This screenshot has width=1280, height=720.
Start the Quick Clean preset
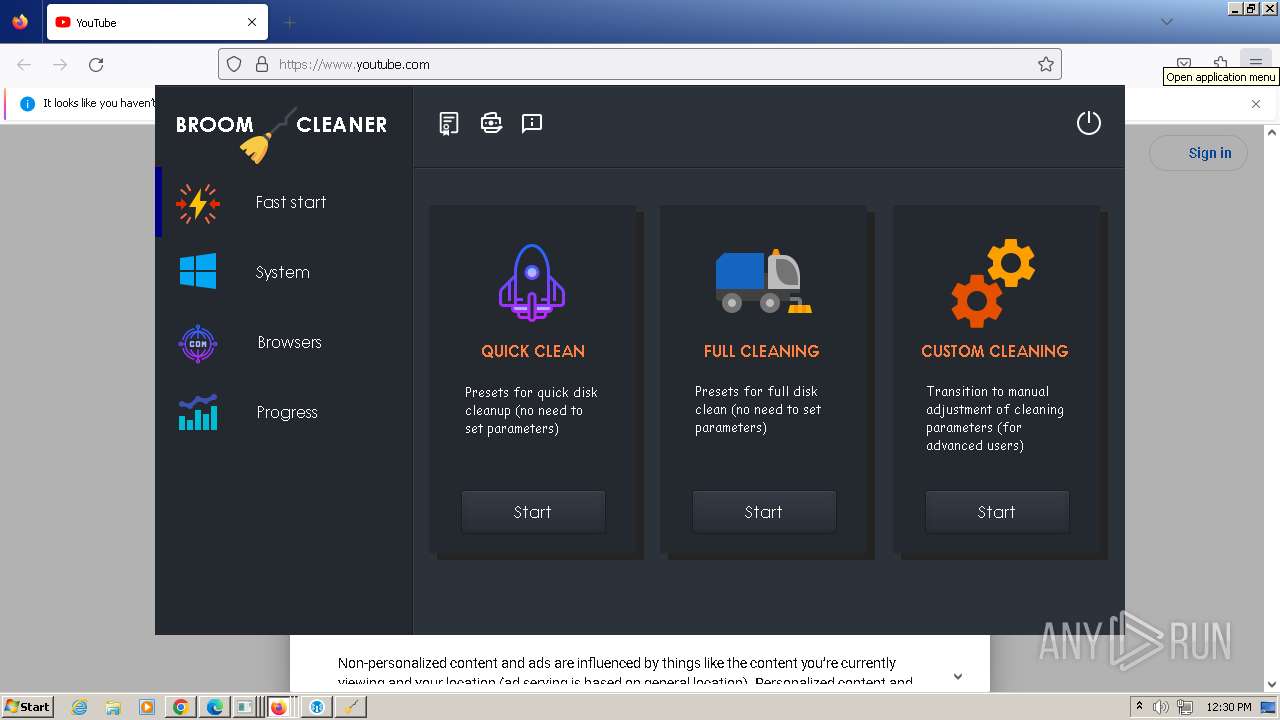pyautogui.click(x=533, y=512)
